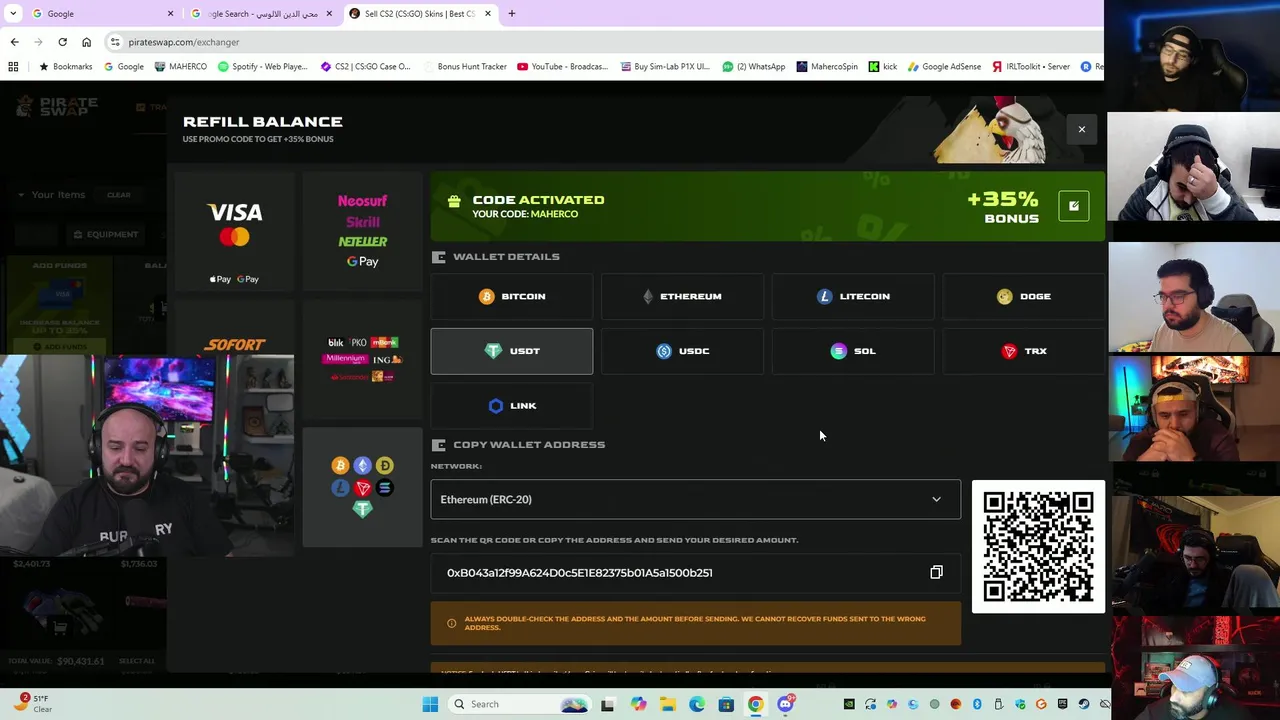
Task: Go to browser home page
Action: coord(86,42)
